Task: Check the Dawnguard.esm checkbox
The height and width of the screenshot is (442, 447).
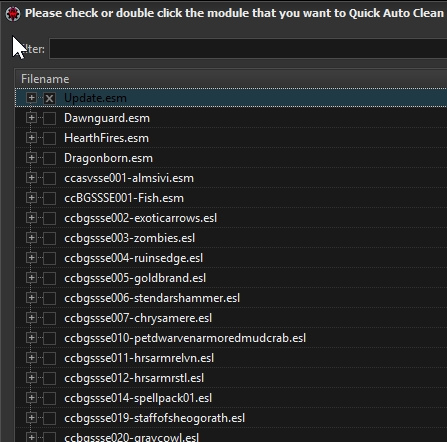Action: pyautogui.click(x=49, y=118)
